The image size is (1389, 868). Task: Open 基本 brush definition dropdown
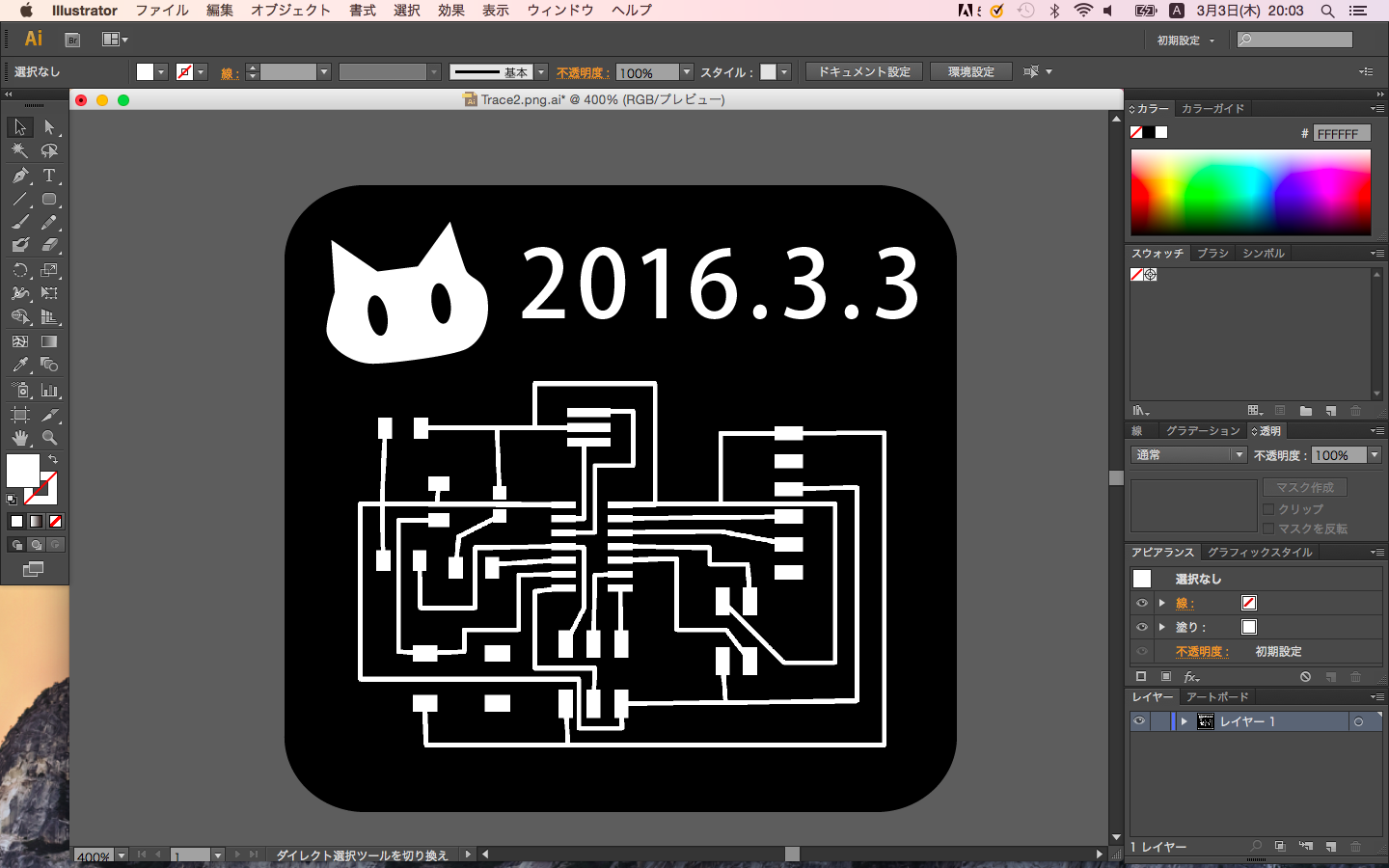coord(541,72)
